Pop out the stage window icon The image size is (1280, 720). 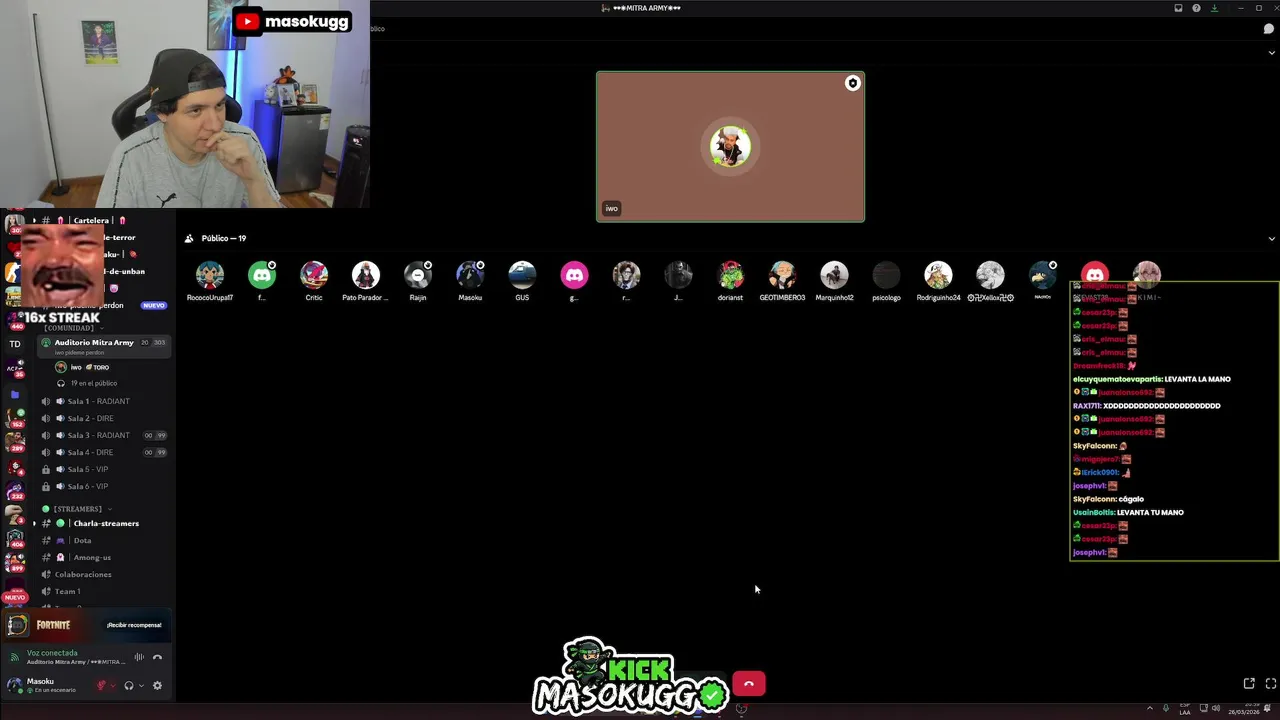click(x=1249, y=684)
